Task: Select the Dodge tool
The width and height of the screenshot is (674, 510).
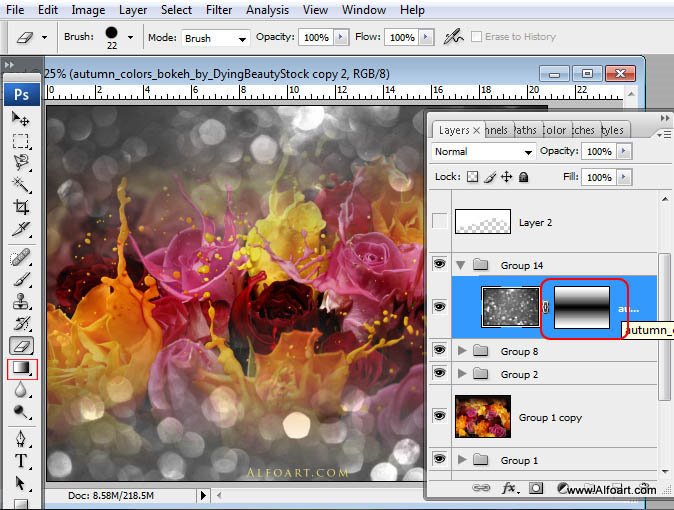Action: tap(20, 412)
